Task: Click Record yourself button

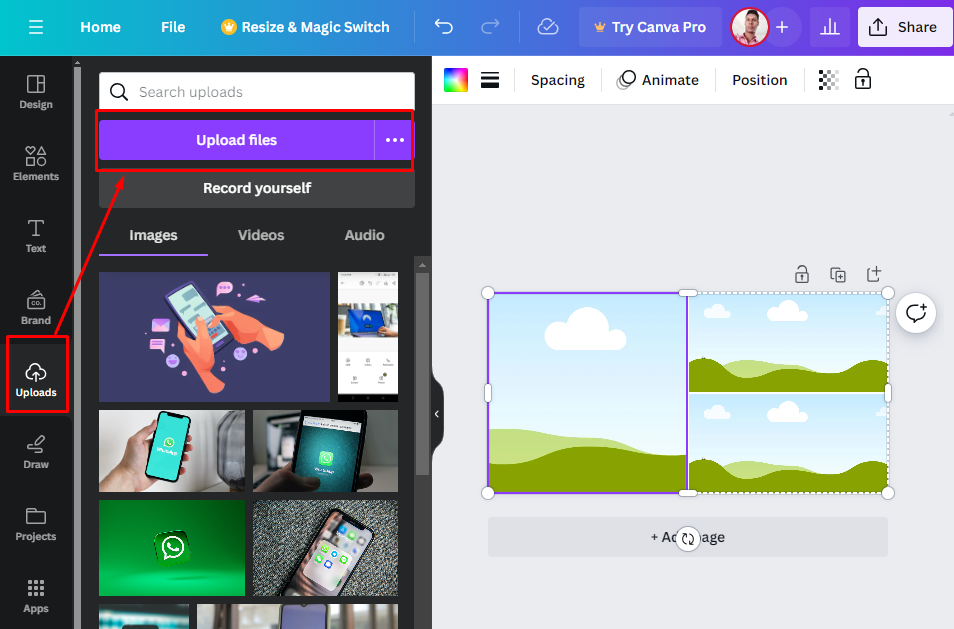Action: (x=257, y=189)
